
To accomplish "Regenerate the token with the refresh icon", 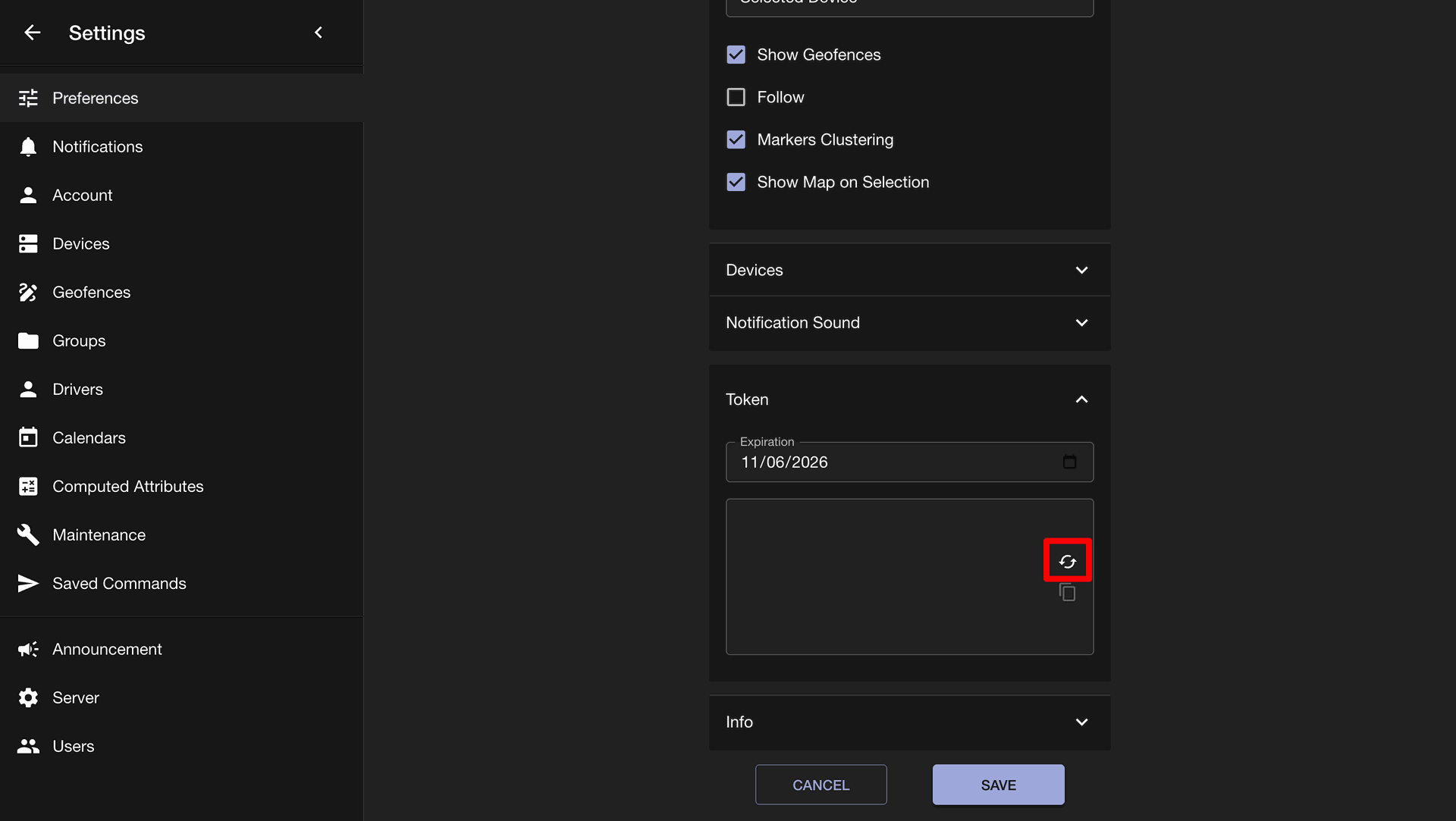I will (x=1067, y=561).
